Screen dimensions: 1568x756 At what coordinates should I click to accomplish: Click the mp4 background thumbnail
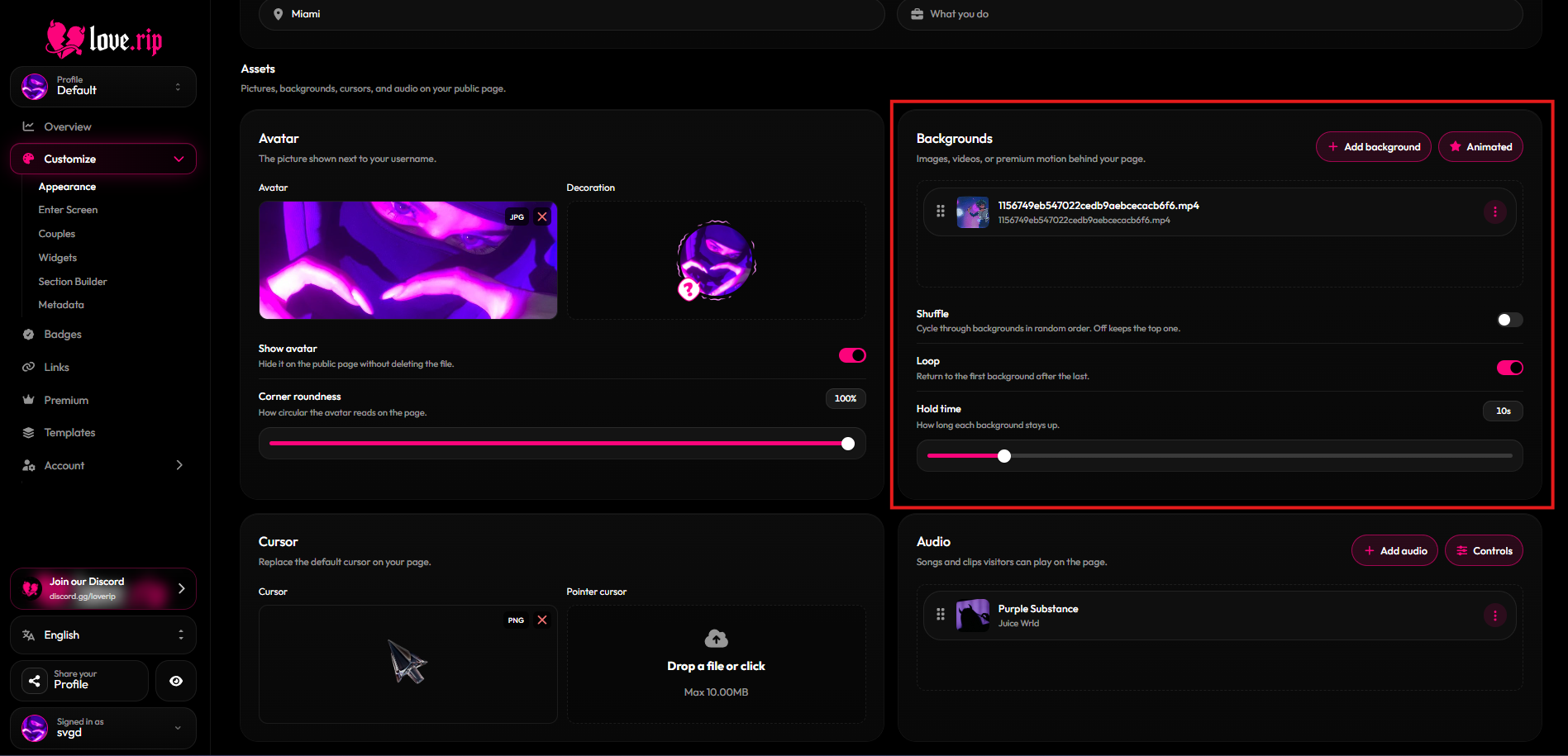(973, 212)
